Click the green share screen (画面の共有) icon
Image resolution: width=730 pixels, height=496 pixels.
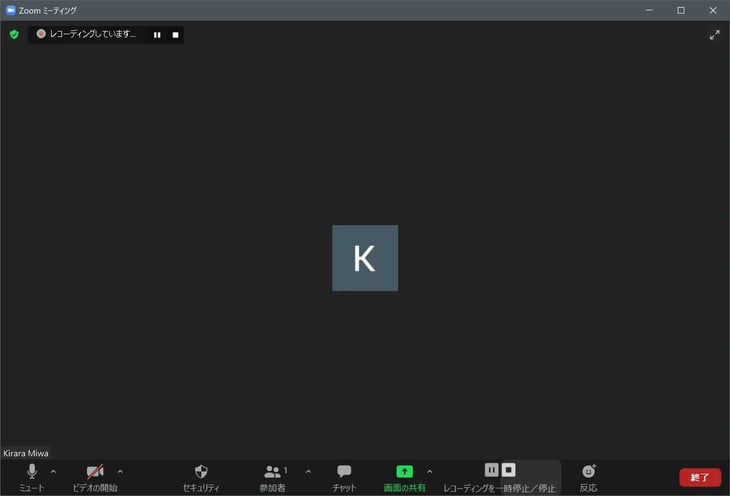pyautogui.click(x=404, y=471)
